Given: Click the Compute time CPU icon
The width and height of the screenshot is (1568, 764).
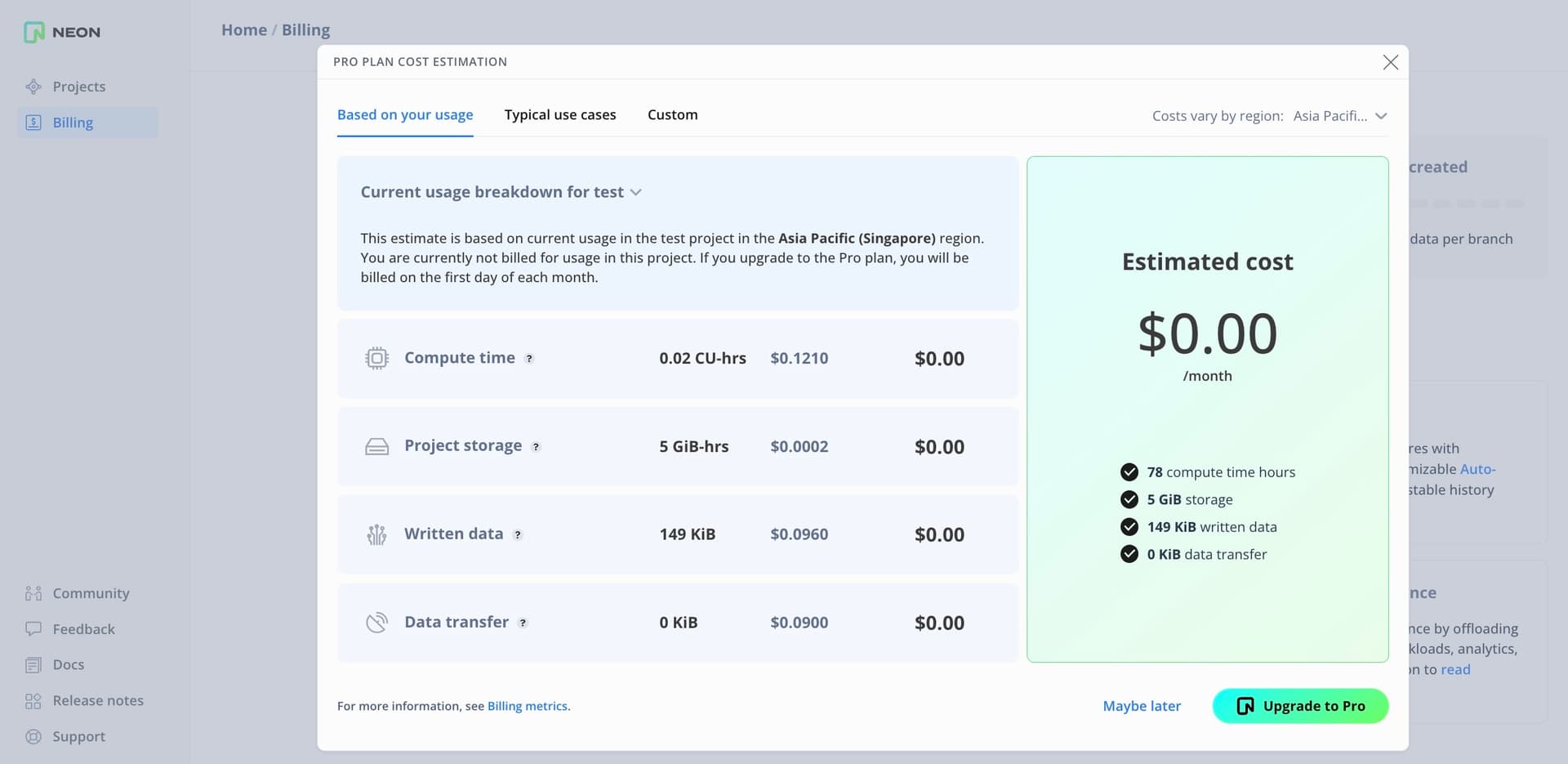Looking at the screenshot, I should tap(376, 358).
